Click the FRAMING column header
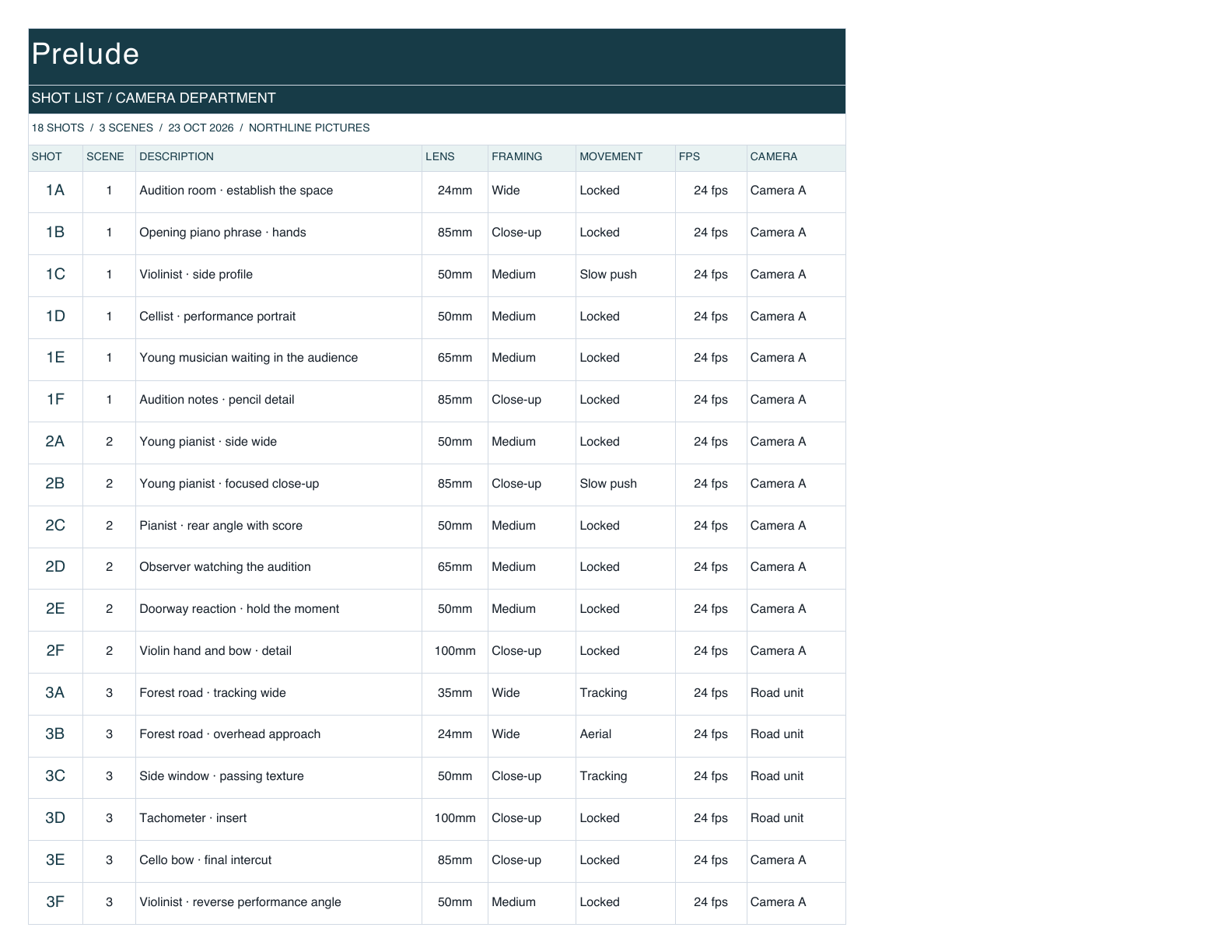 click(x=517, y=156)
